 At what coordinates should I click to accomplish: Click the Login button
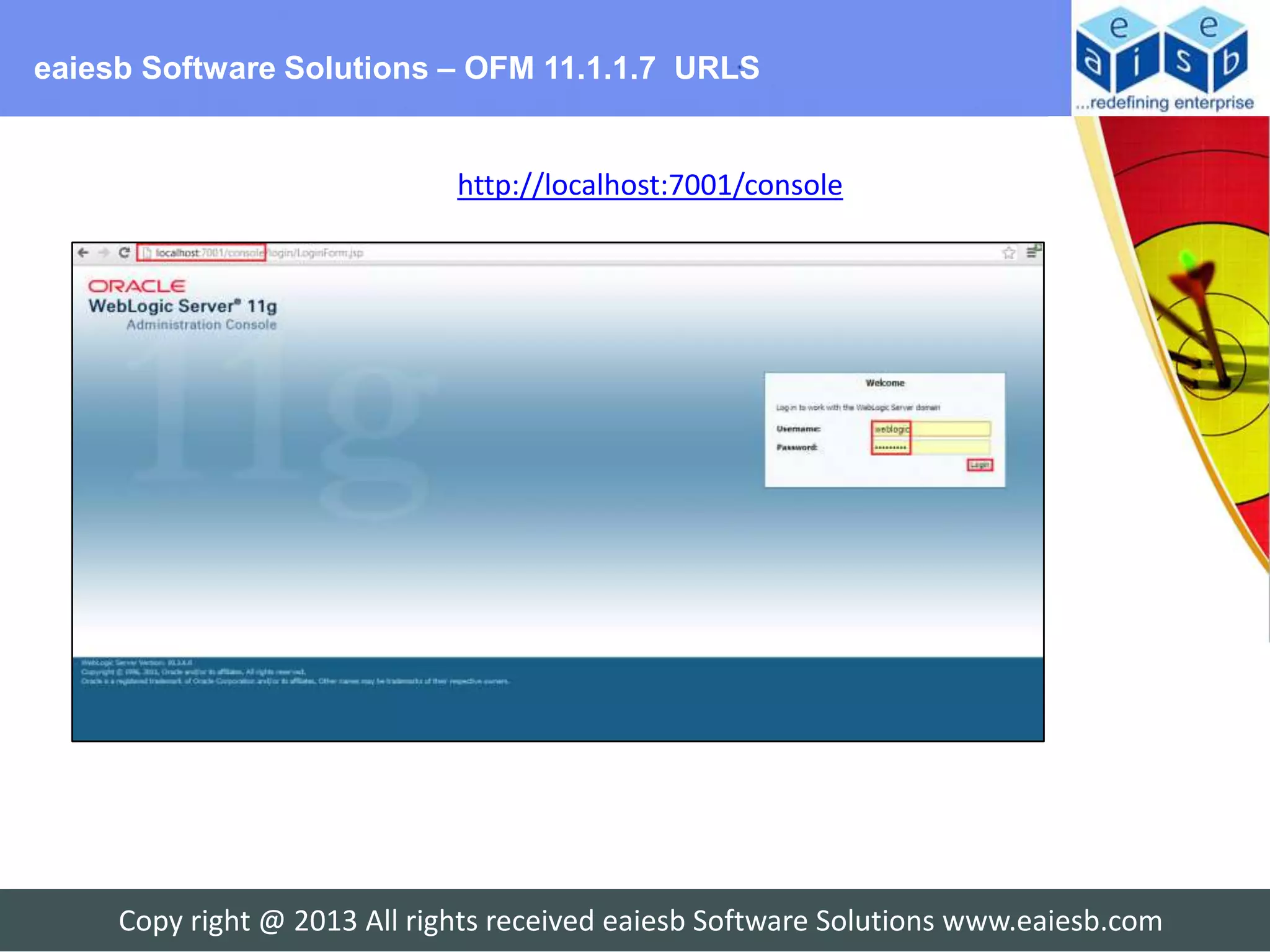point(980,465)
